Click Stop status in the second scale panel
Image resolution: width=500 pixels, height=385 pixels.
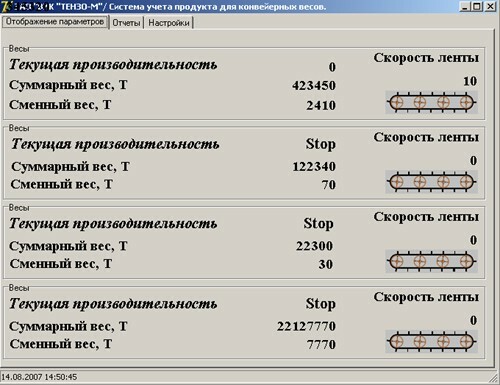[x=320, y=144]
